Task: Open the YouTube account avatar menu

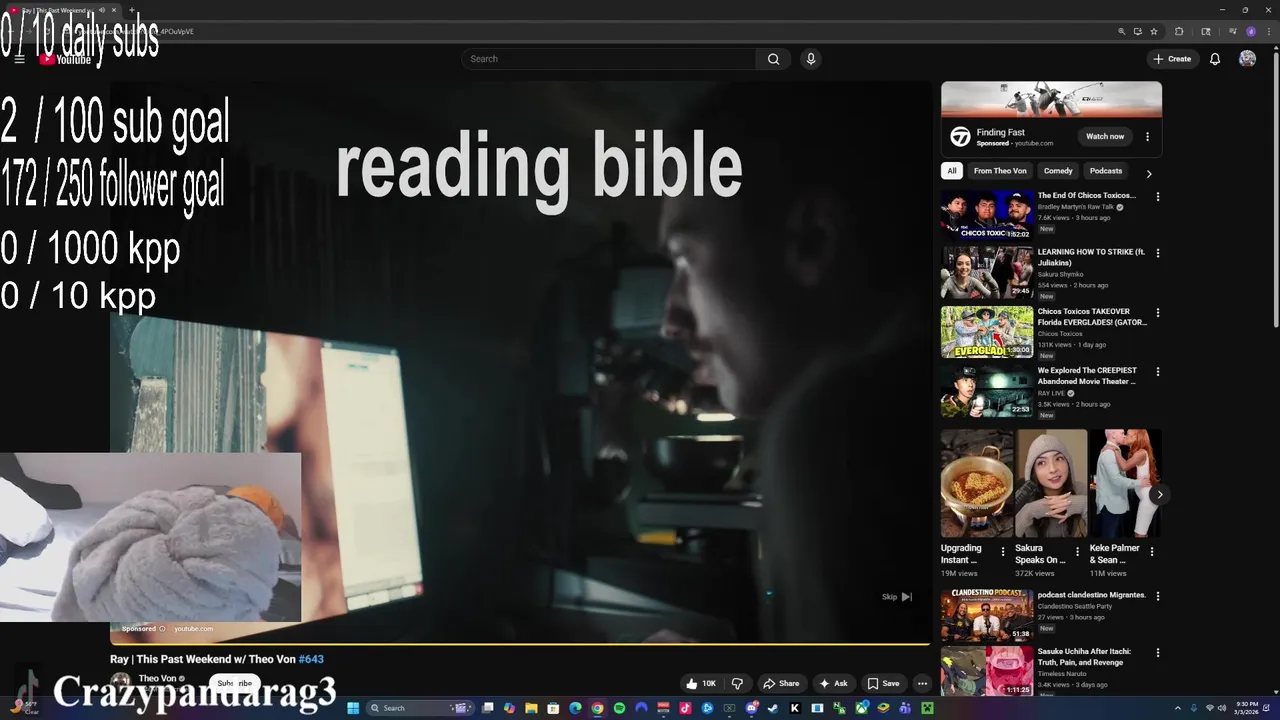Action: 1247,59
